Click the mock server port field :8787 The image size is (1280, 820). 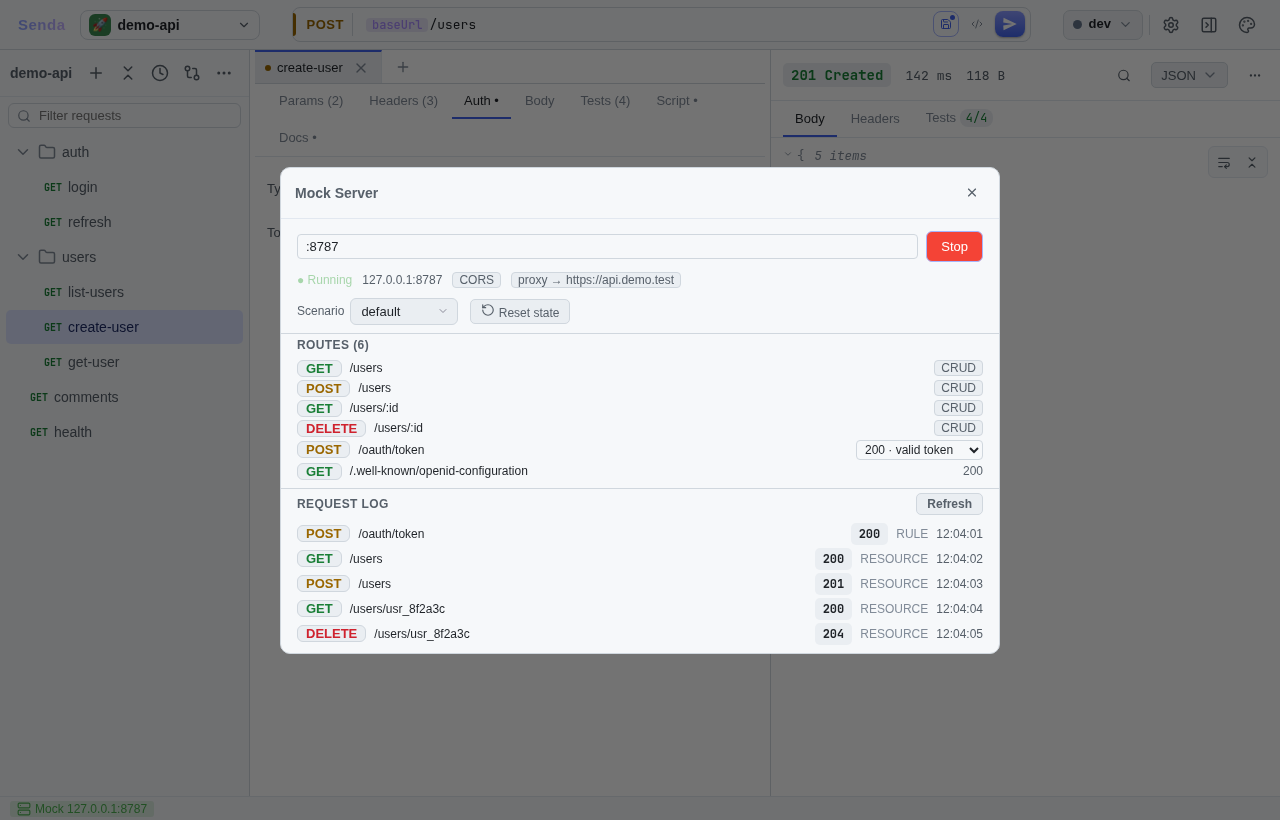tap(607, 246)
